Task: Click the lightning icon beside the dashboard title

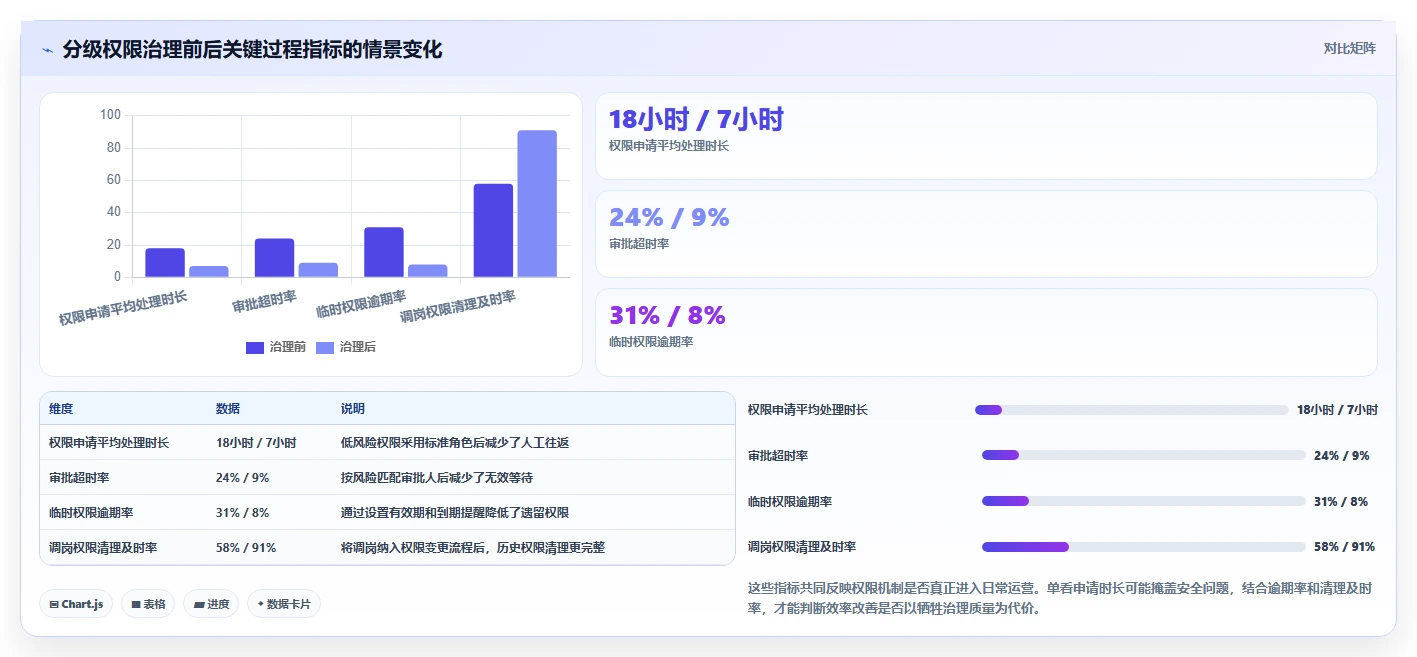Action: coord(48,50)
